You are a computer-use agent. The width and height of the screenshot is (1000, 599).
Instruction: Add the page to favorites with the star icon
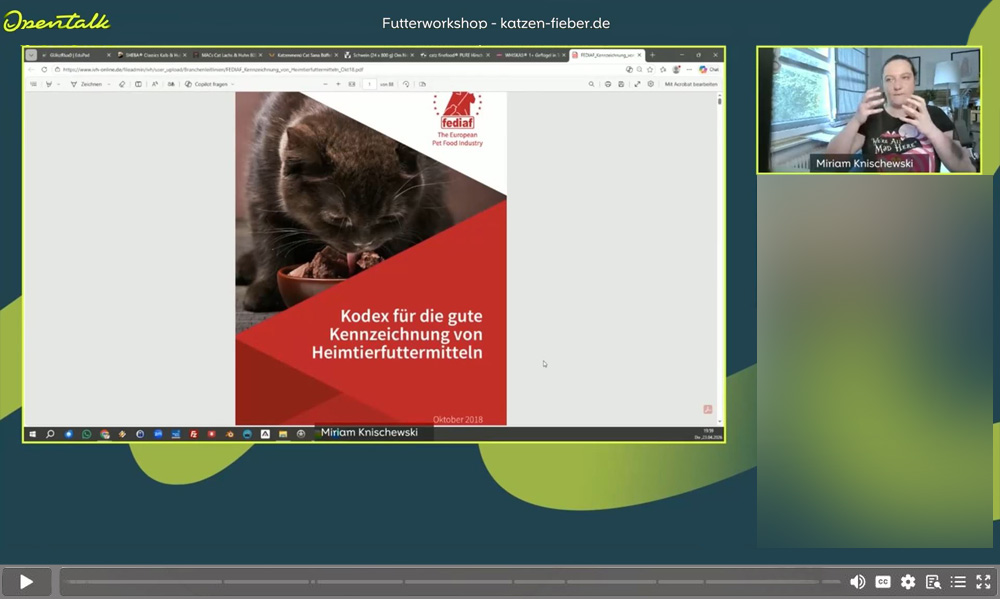[x=650, y=70]
